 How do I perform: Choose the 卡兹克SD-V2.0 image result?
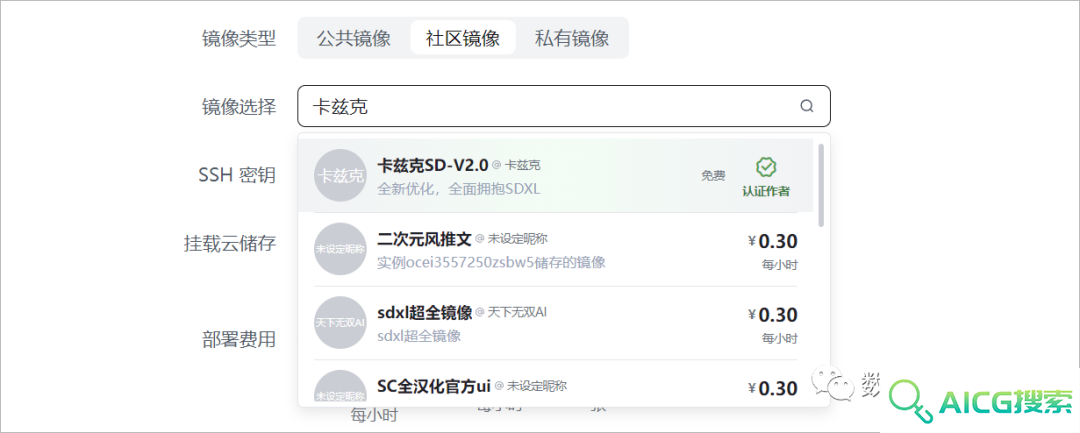(x=556, y=176)
